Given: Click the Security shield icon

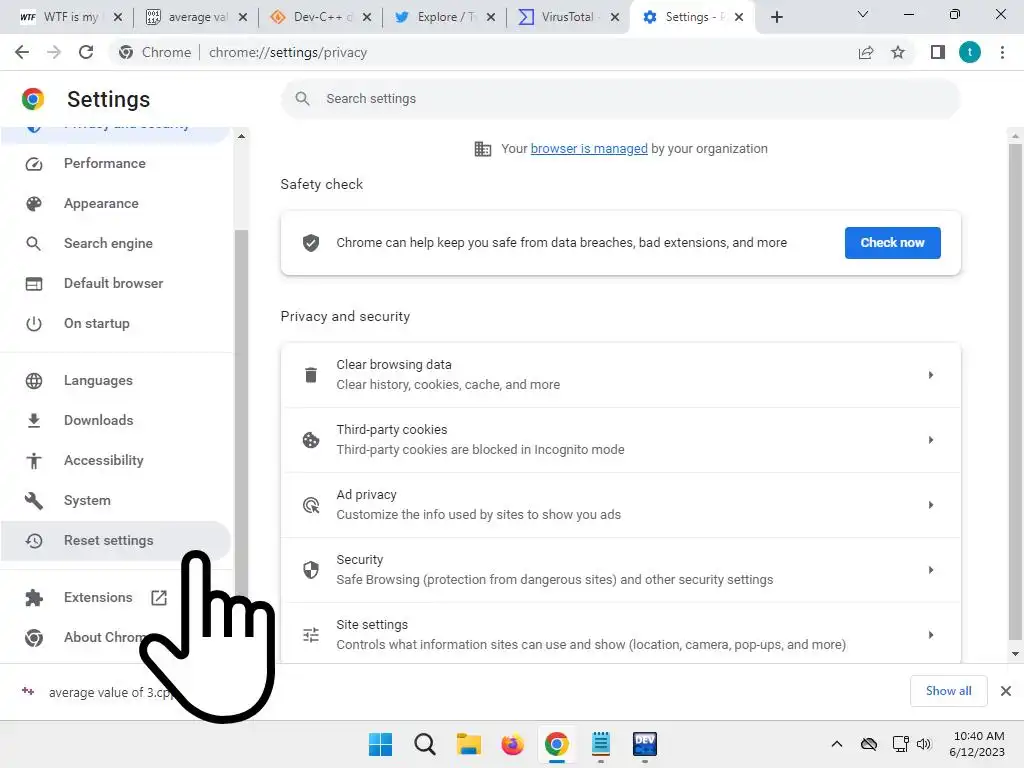Looking at the screenshot, I should [x=311, y=570].
